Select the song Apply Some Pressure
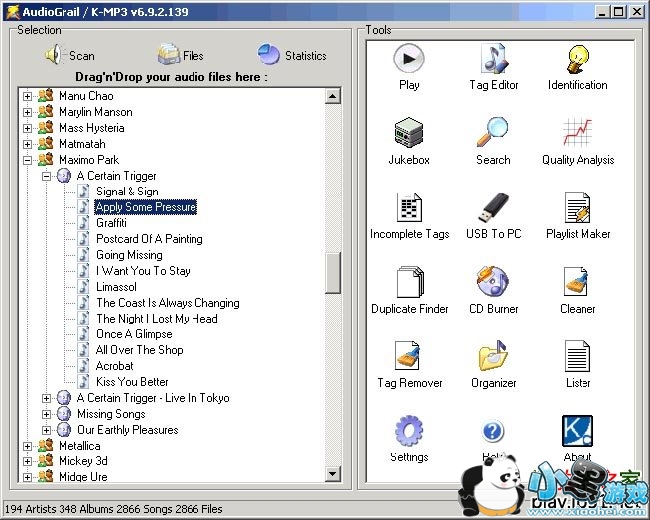650x520 pixels. pos(146,207)
